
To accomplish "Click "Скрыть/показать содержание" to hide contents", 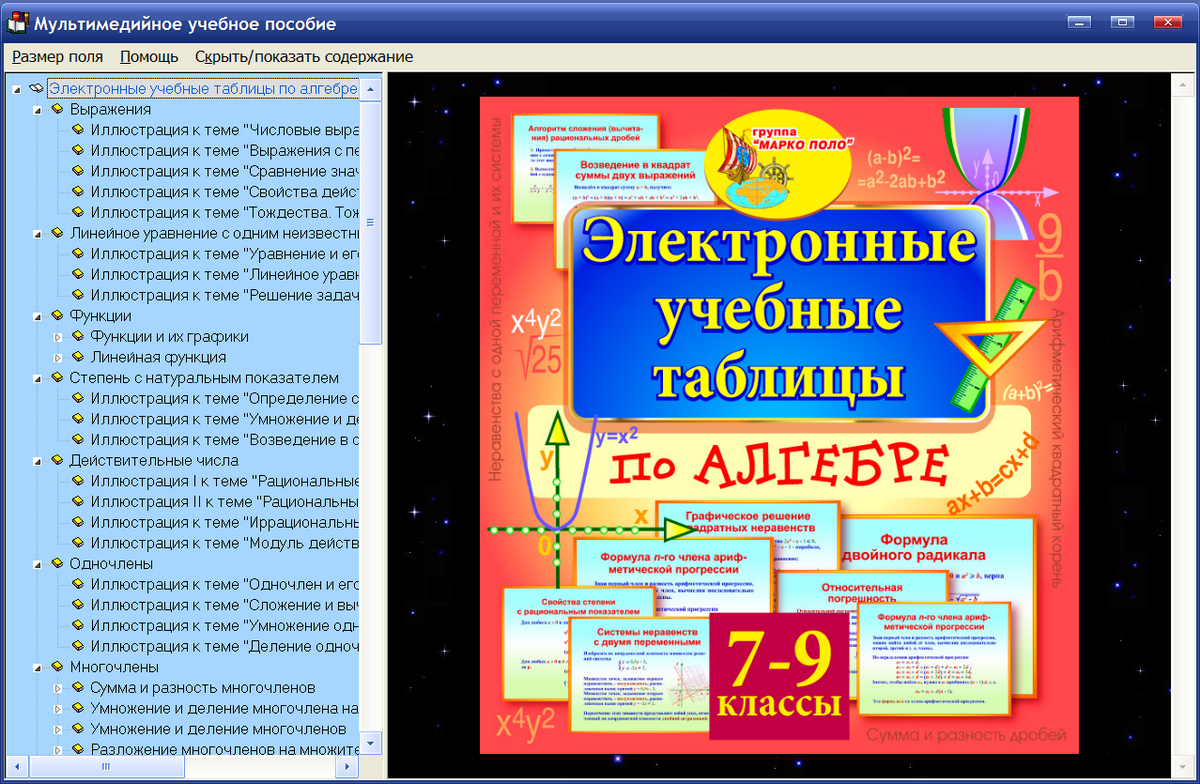I will pos(302,57).
